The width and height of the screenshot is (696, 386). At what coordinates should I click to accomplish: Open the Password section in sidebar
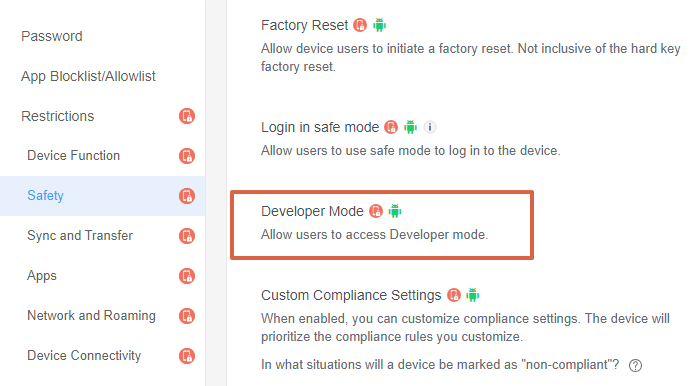[52, 36]
